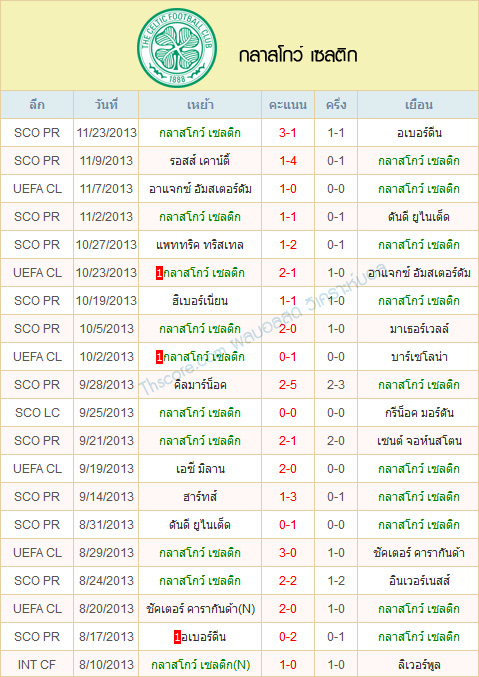The width and height of the screenshot is (479, 677).
Task: Click the 1-4 score against รอสส์ เคาน์ตี้
Action: 288,161
